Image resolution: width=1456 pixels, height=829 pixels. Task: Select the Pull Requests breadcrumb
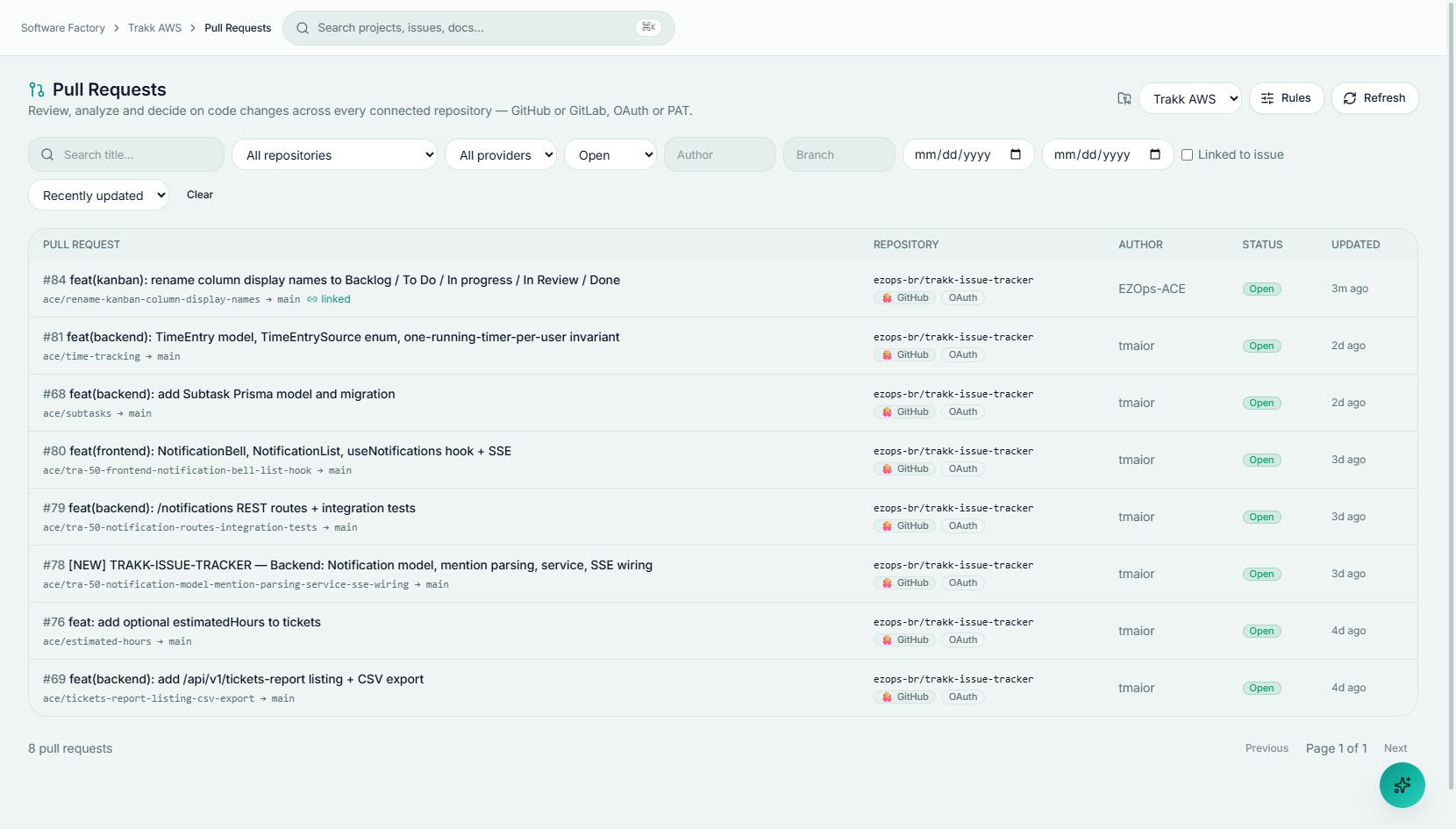tap(238, 28)
